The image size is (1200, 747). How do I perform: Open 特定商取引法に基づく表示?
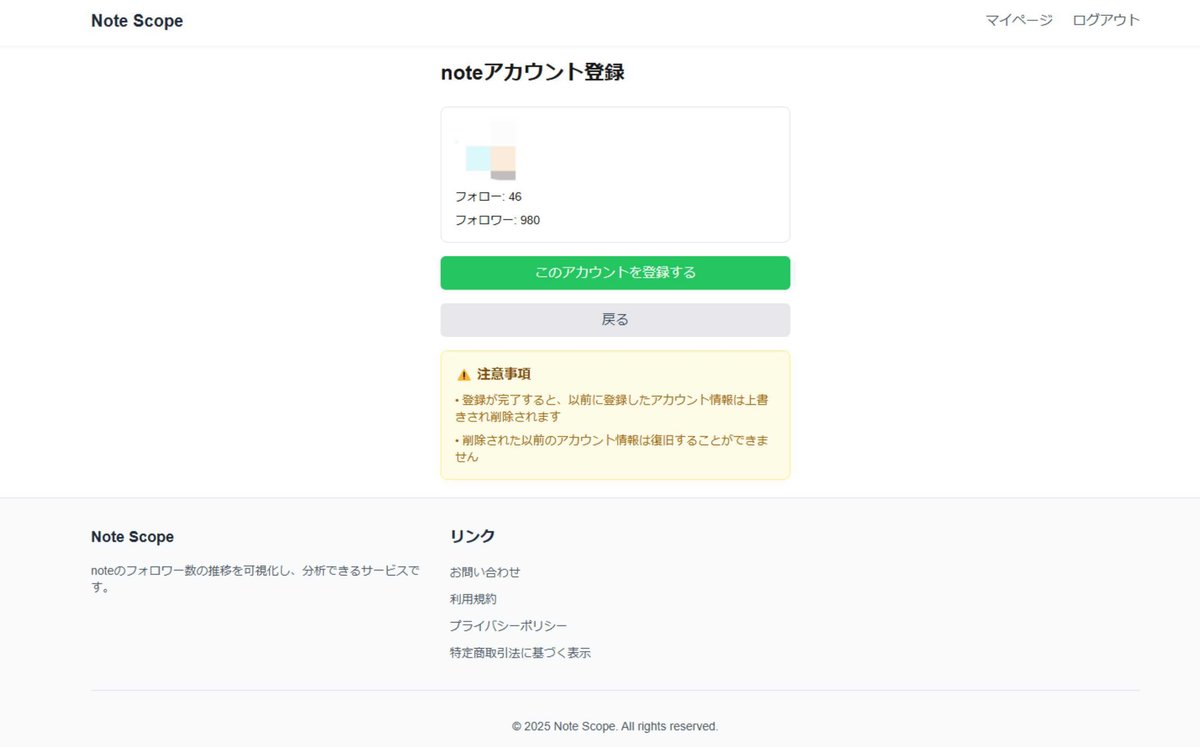[520, 651]
